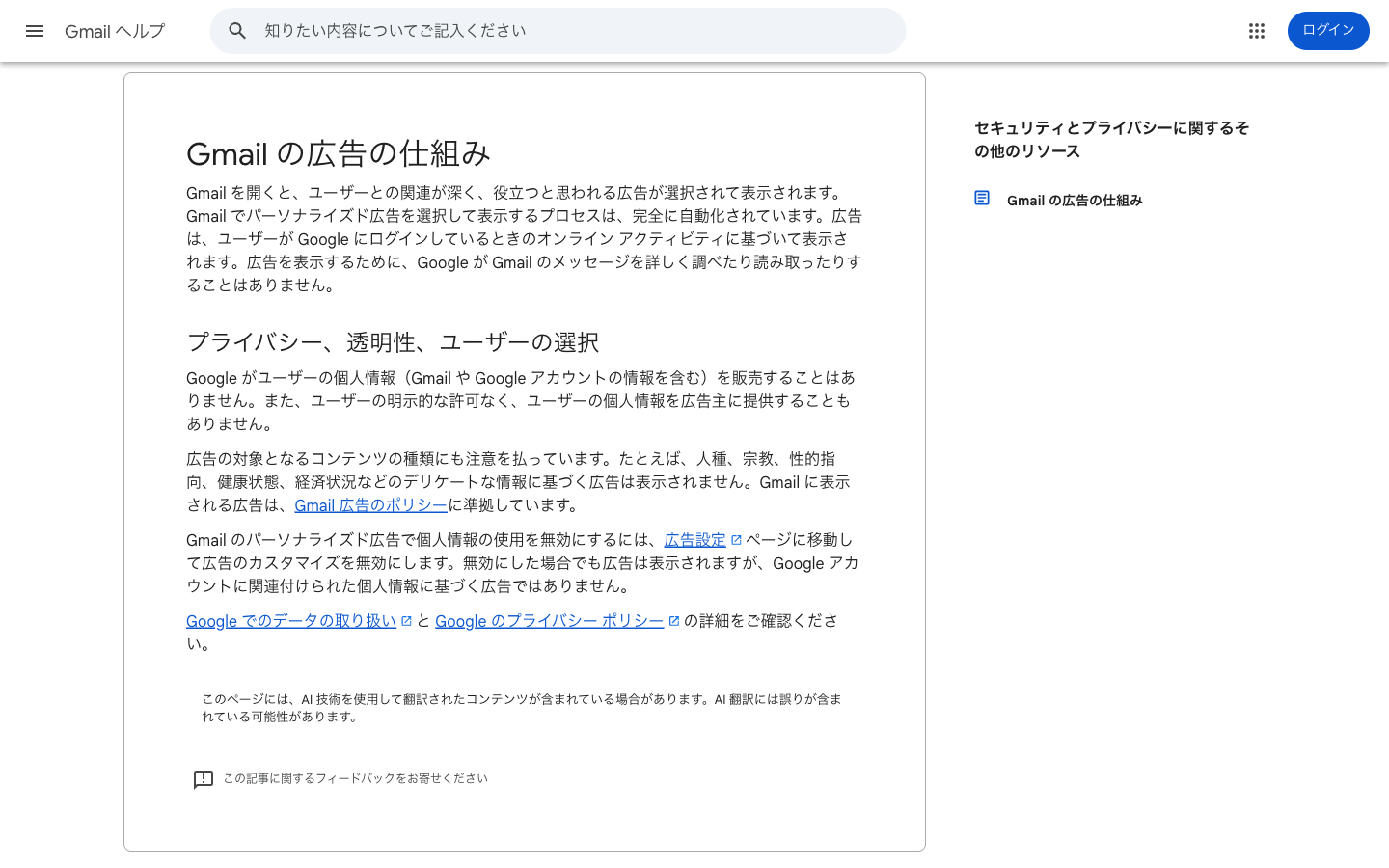Open Google でのデータの取り扱い link
The width and height of the screenshot is (1389, 868).
click(x=291, y=621)
